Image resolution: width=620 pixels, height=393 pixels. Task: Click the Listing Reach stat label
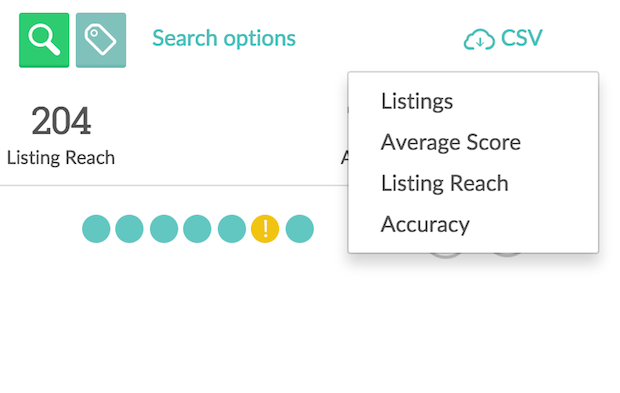(61, 158)
